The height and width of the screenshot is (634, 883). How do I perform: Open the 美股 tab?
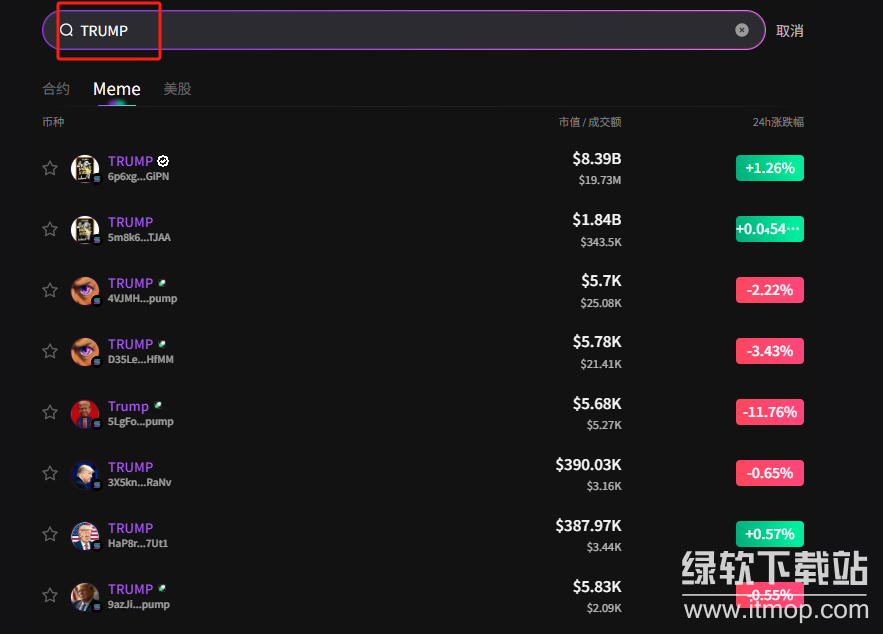[177, 89]
